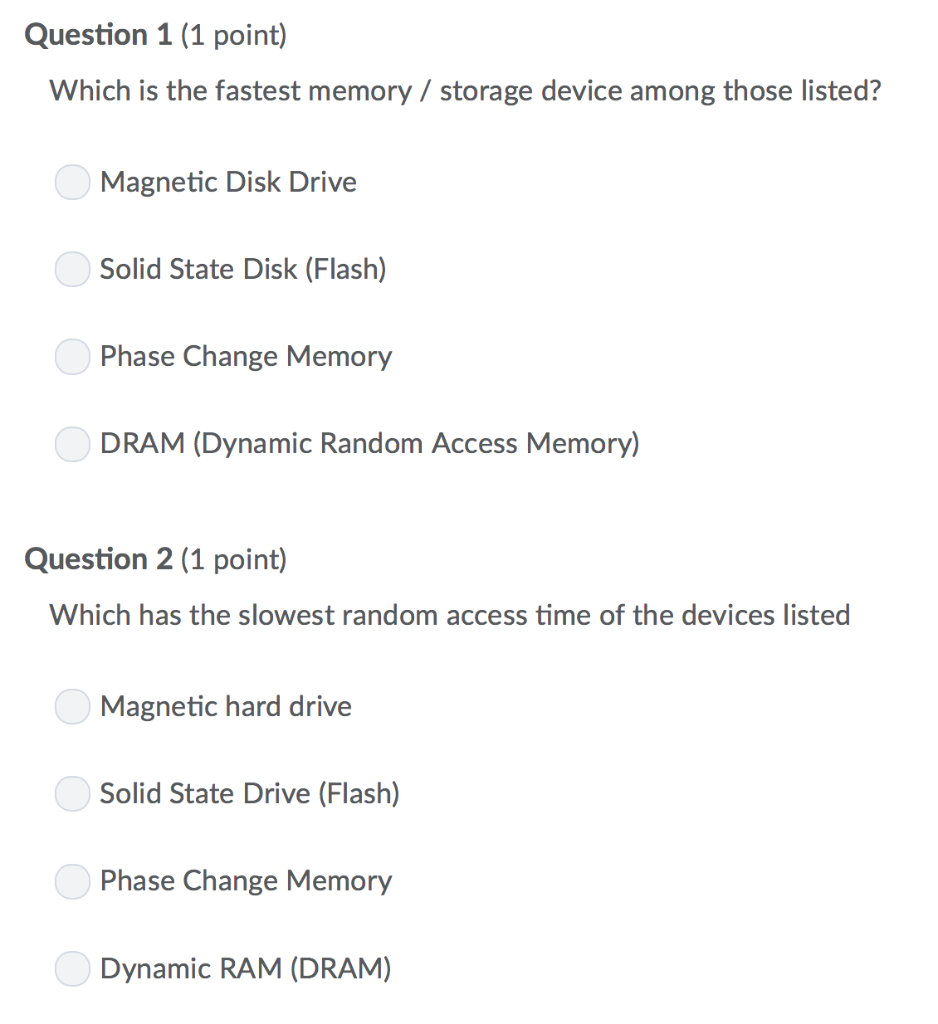Click the Dynamic RAM (DRAM) label text
Screen dimensions: 938x1024
245,968
